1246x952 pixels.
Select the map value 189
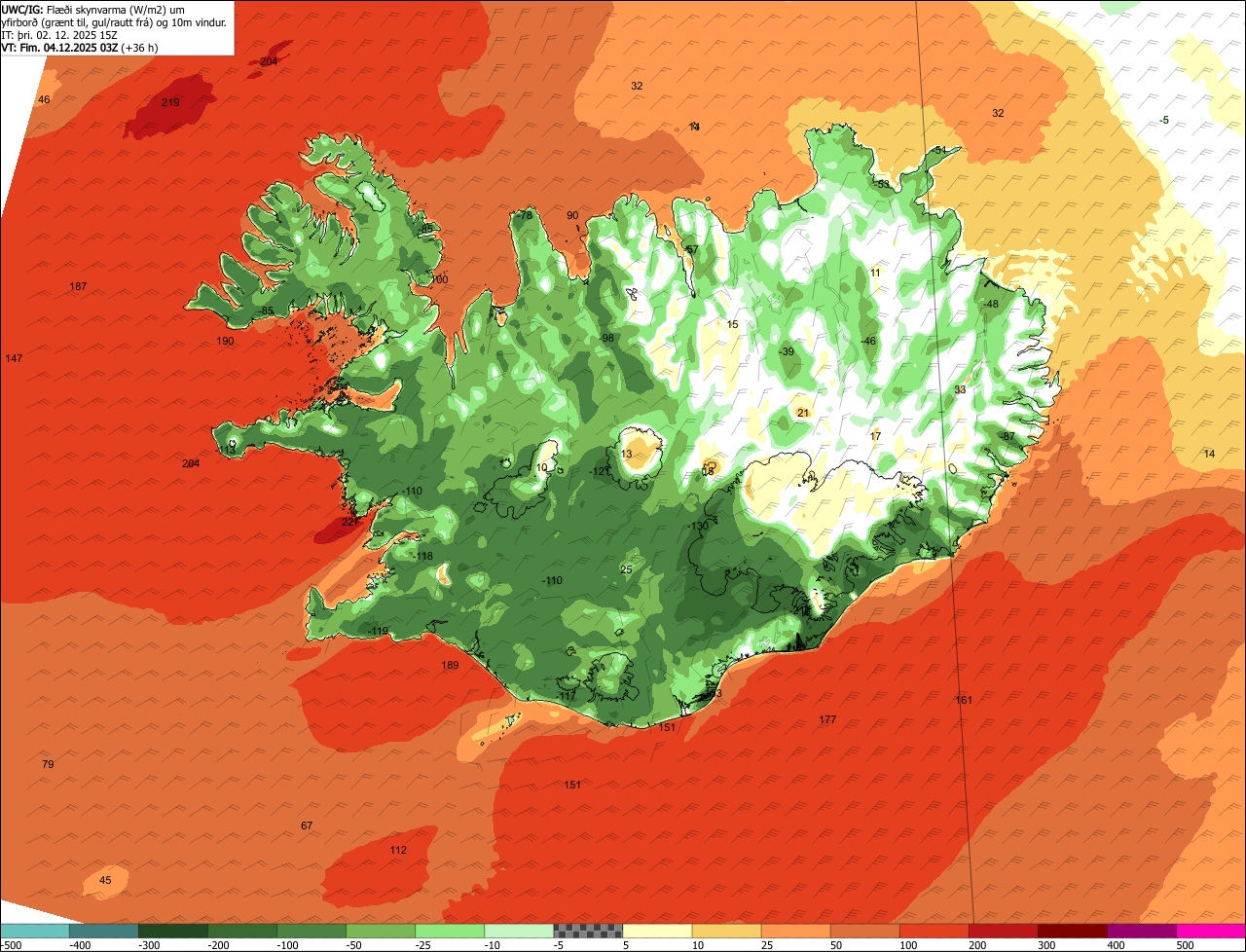pos(450,666)
